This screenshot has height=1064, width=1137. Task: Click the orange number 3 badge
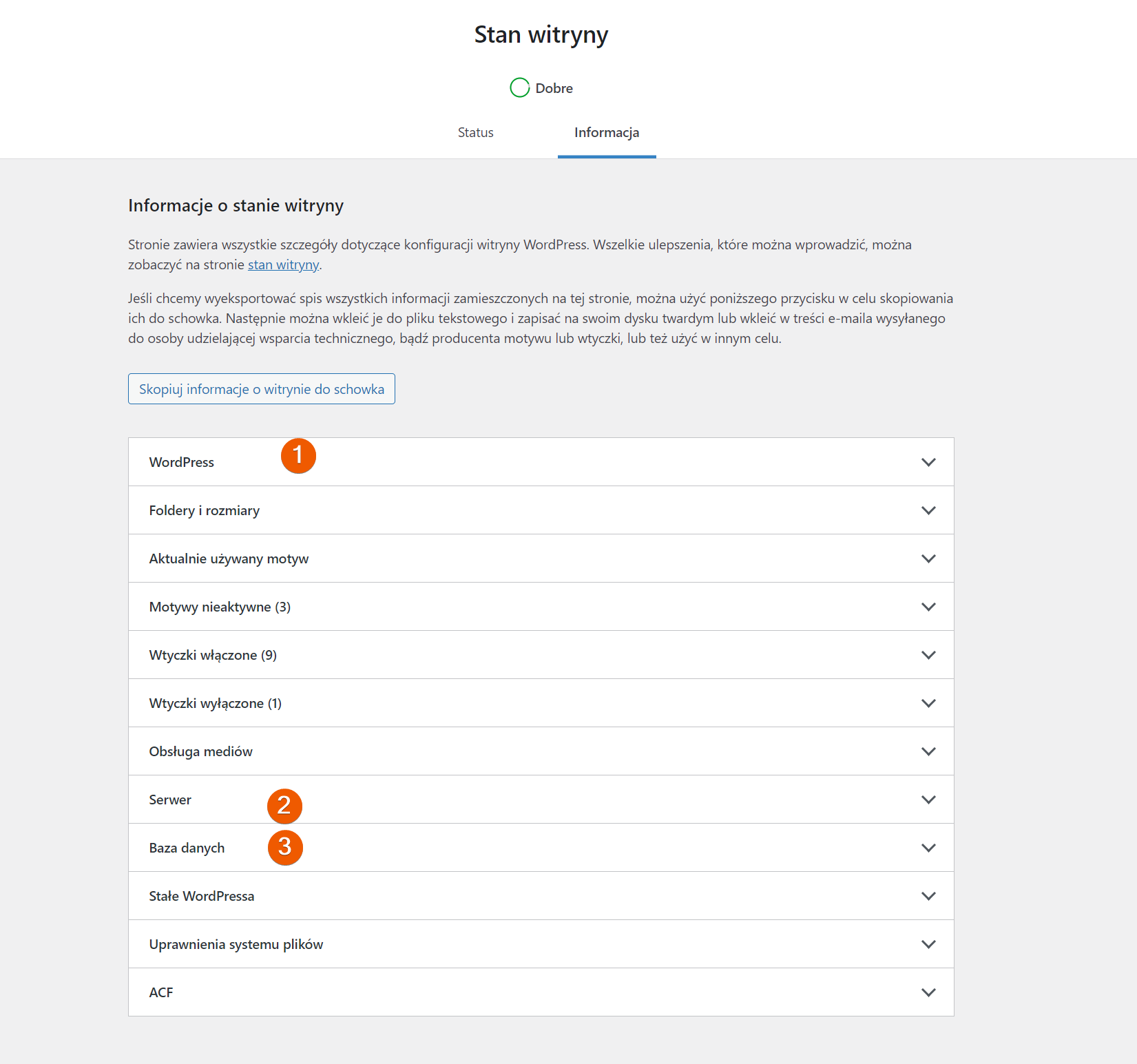[x=285, y=847]
